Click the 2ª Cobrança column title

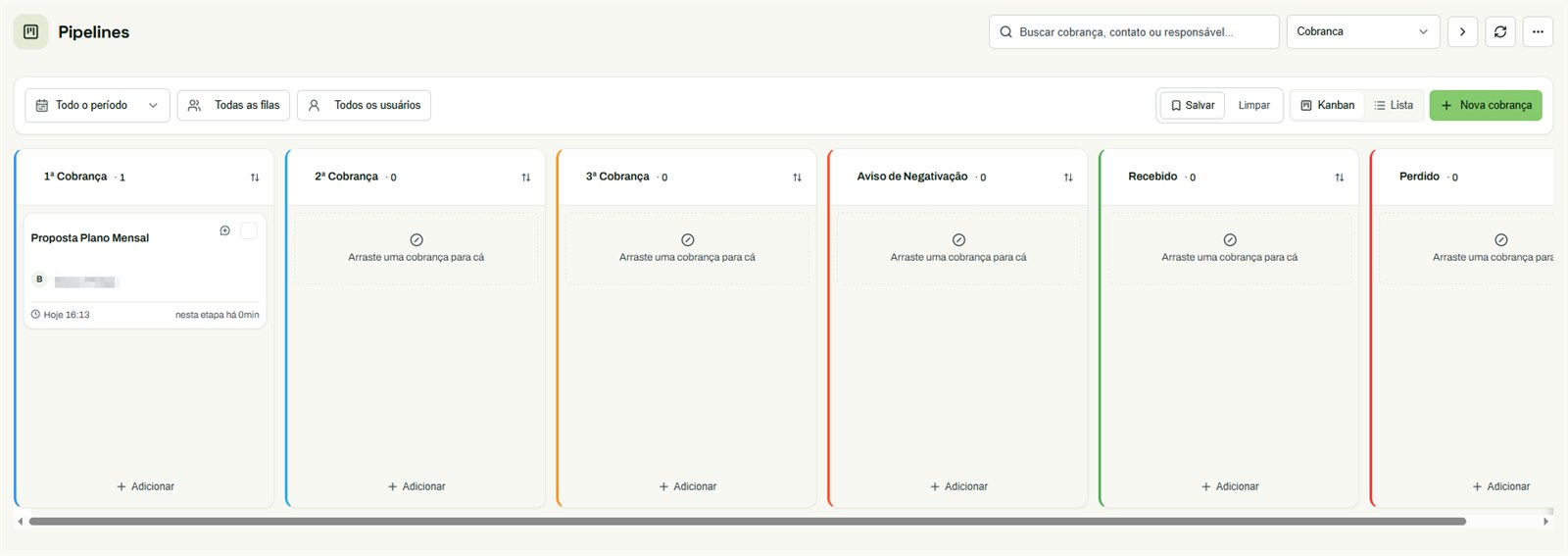346,177
